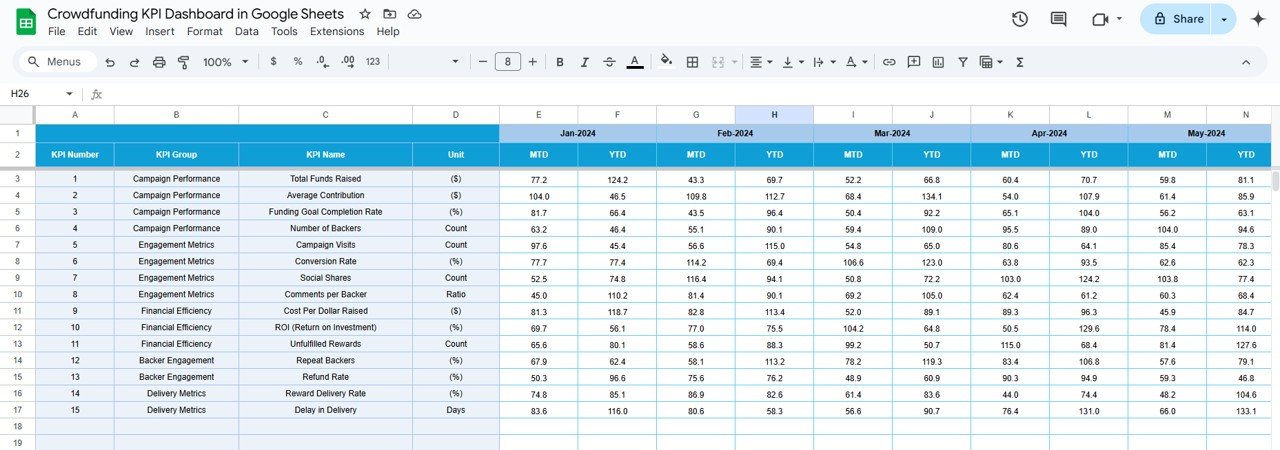Viewport: 1280px width, 450px height.
Task: Open the Google Sheets home icon
Action: [x=26, y=21]
